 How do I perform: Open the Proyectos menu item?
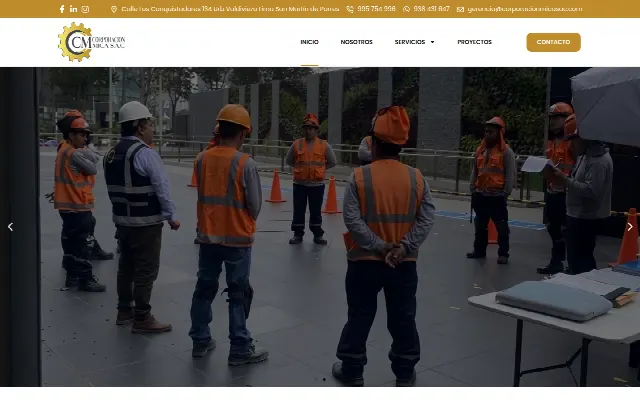(474, 42)
